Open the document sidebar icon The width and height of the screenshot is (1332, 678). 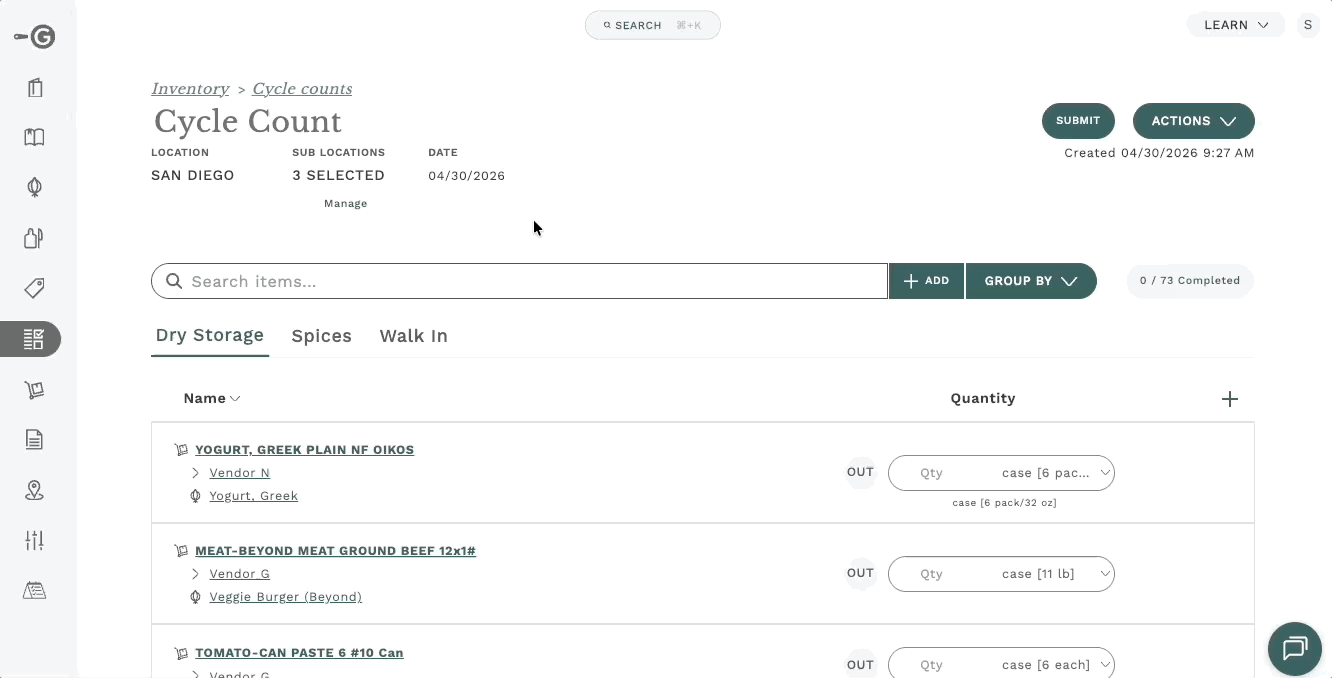(x=35, y=439)
